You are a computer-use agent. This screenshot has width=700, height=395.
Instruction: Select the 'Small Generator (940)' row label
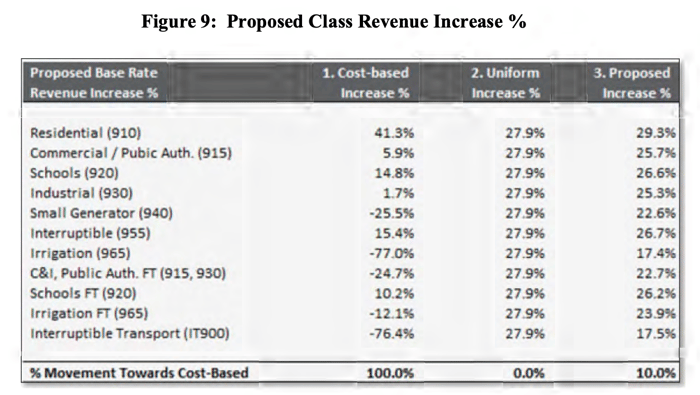[101, 213]
